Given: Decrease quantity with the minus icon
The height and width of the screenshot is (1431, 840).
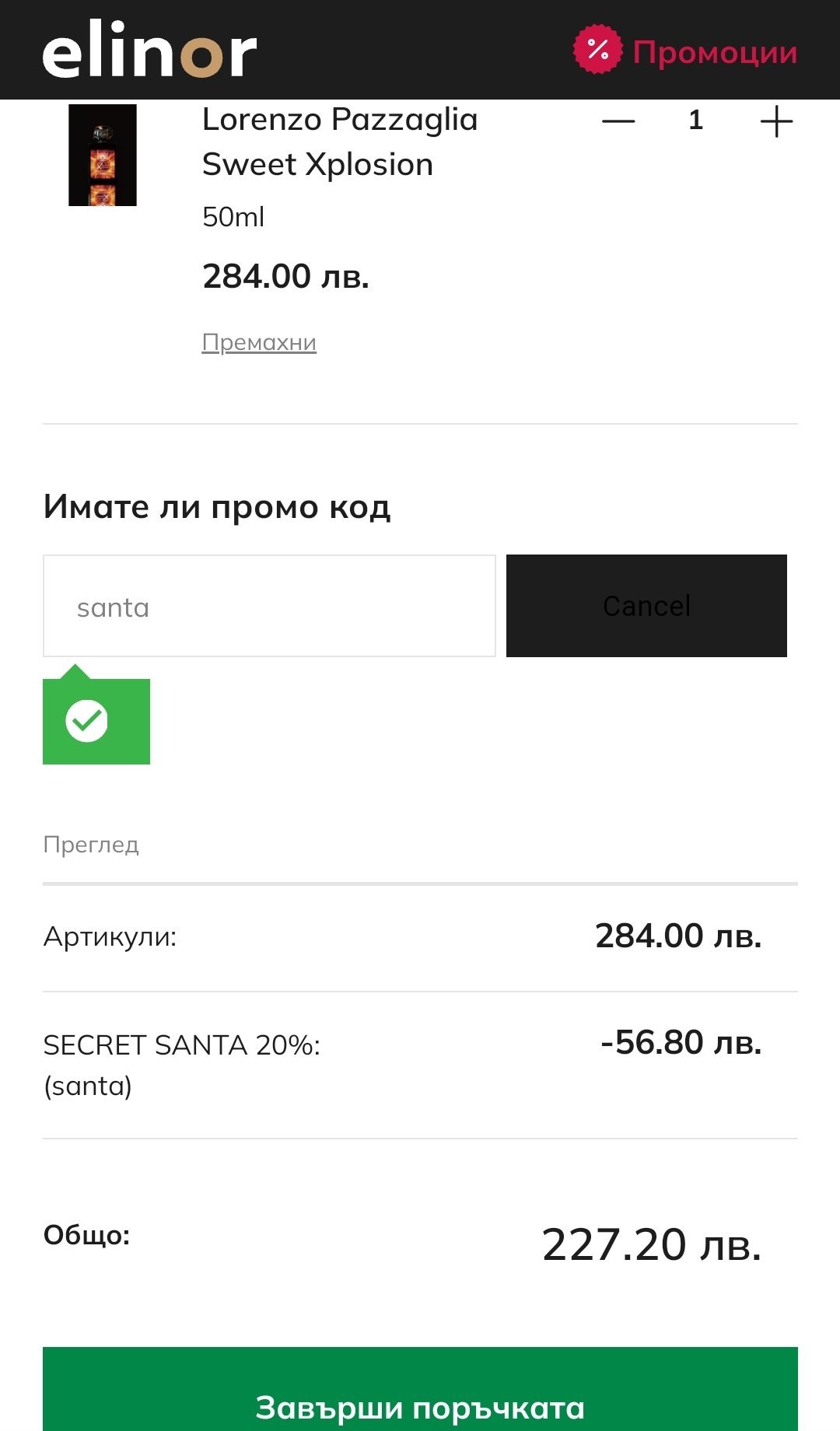Looking at the screenshot, I should (x=618, y=121).
